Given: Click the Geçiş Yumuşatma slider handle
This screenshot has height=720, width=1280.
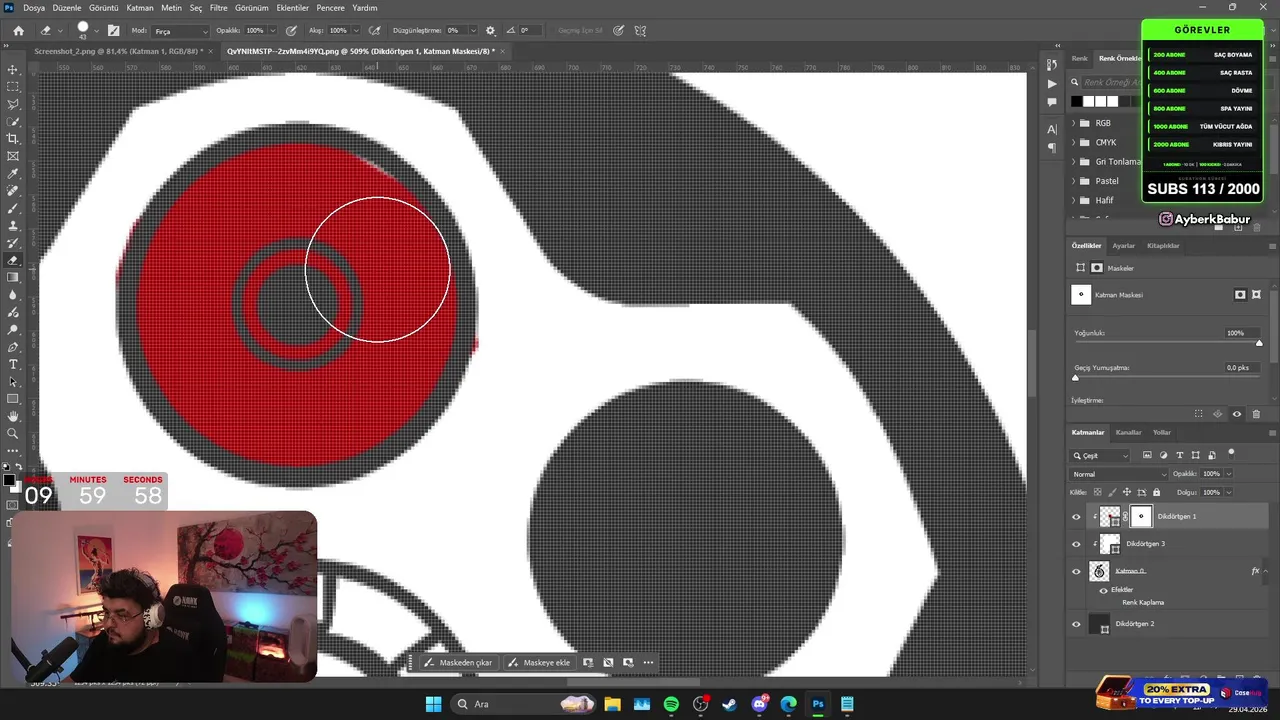Looking at the screenshot, I should coord(1076,378).
